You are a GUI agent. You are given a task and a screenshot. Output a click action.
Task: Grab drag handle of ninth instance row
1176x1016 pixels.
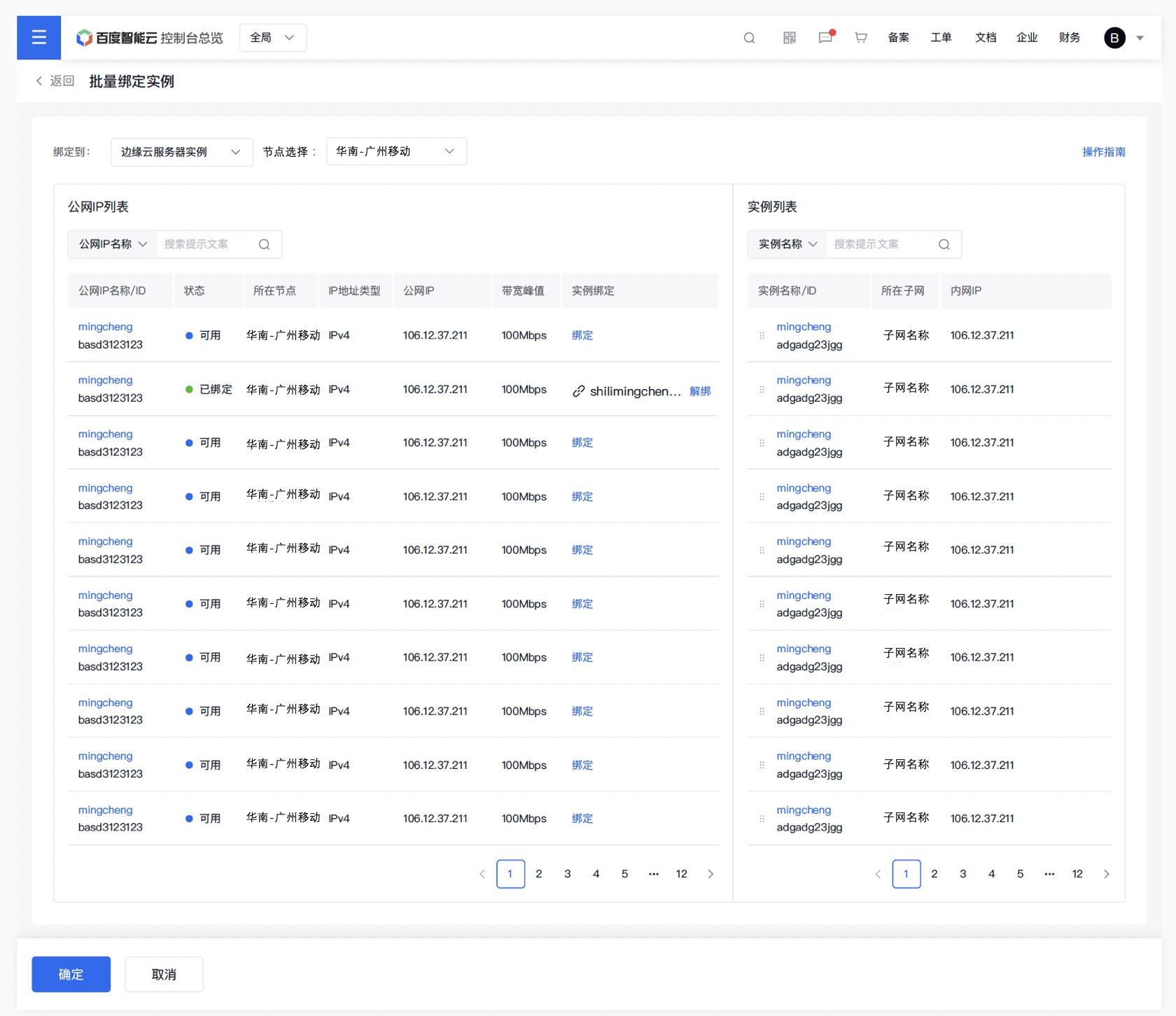point(762,765)
